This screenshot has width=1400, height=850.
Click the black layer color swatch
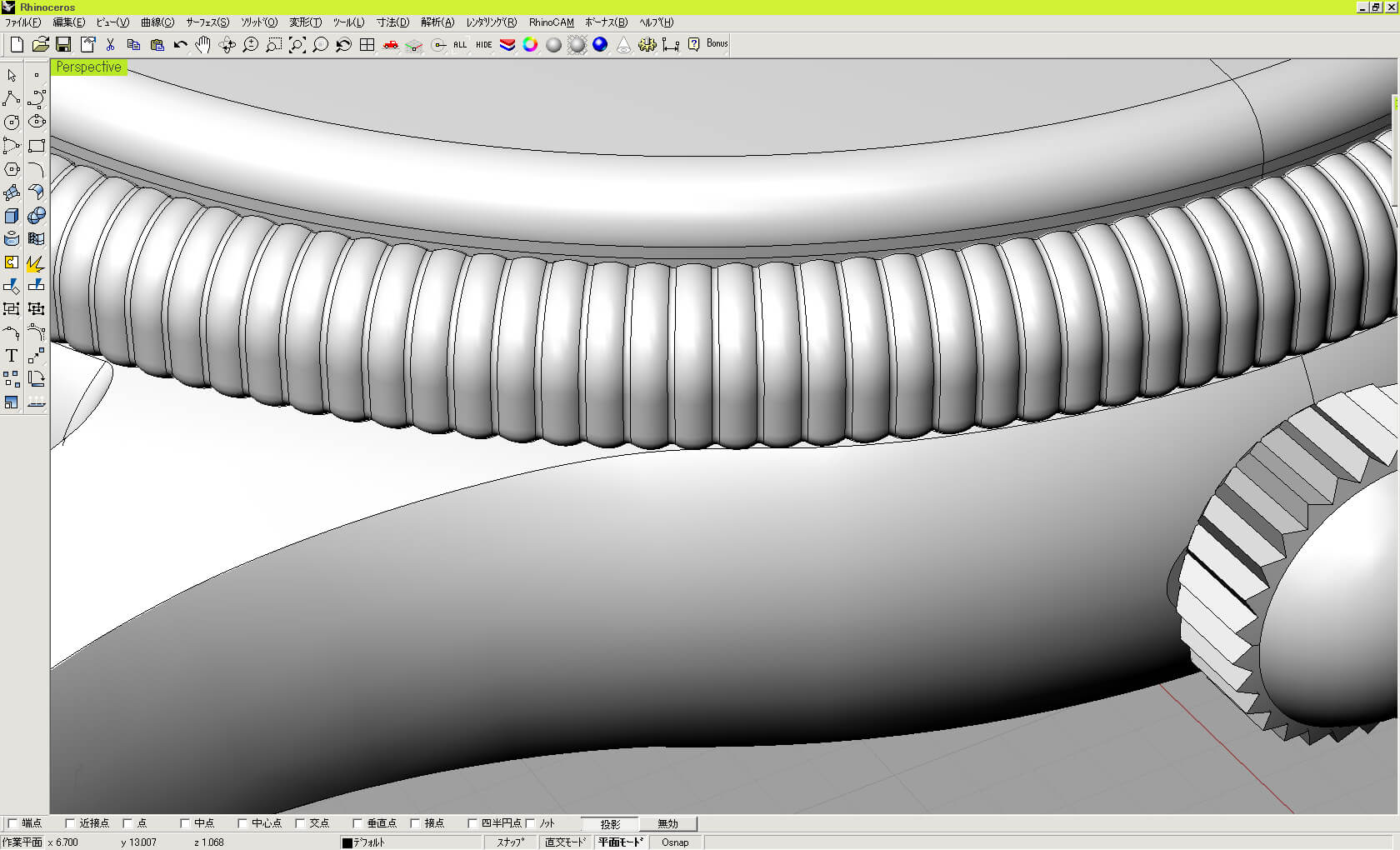coord(347,842)
